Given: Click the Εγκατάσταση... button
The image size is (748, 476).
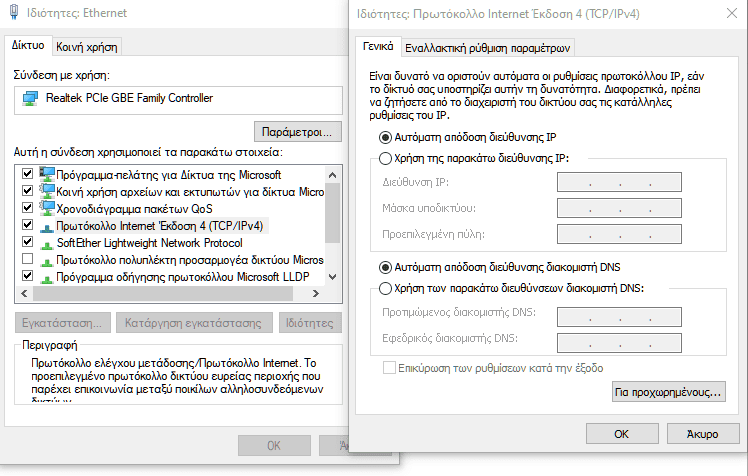Looking at the screenshot, I should click(x=62, y=323).
